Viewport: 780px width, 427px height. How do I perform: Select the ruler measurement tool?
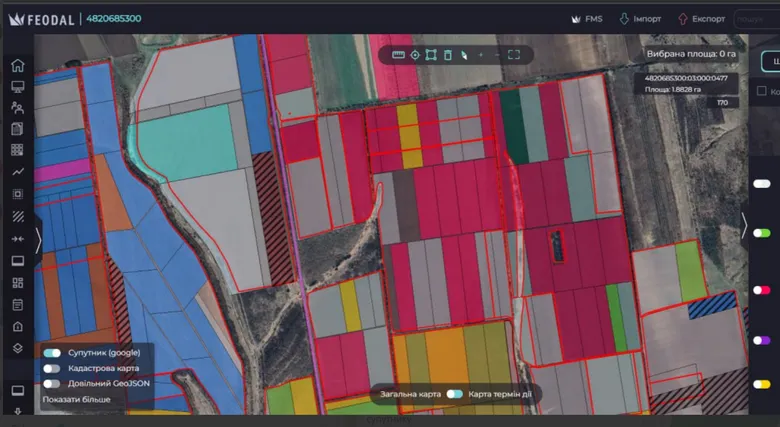pyautogui.click(x=398, y=55)
